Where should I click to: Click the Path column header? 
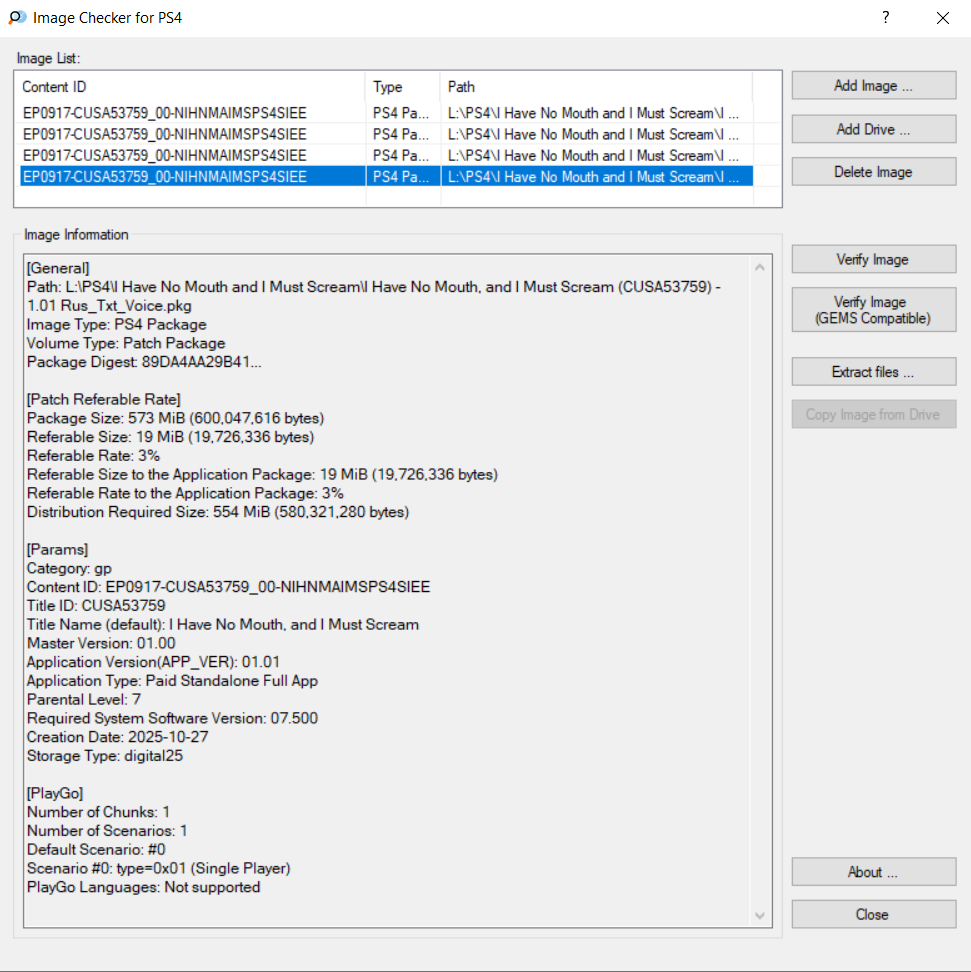595,87
